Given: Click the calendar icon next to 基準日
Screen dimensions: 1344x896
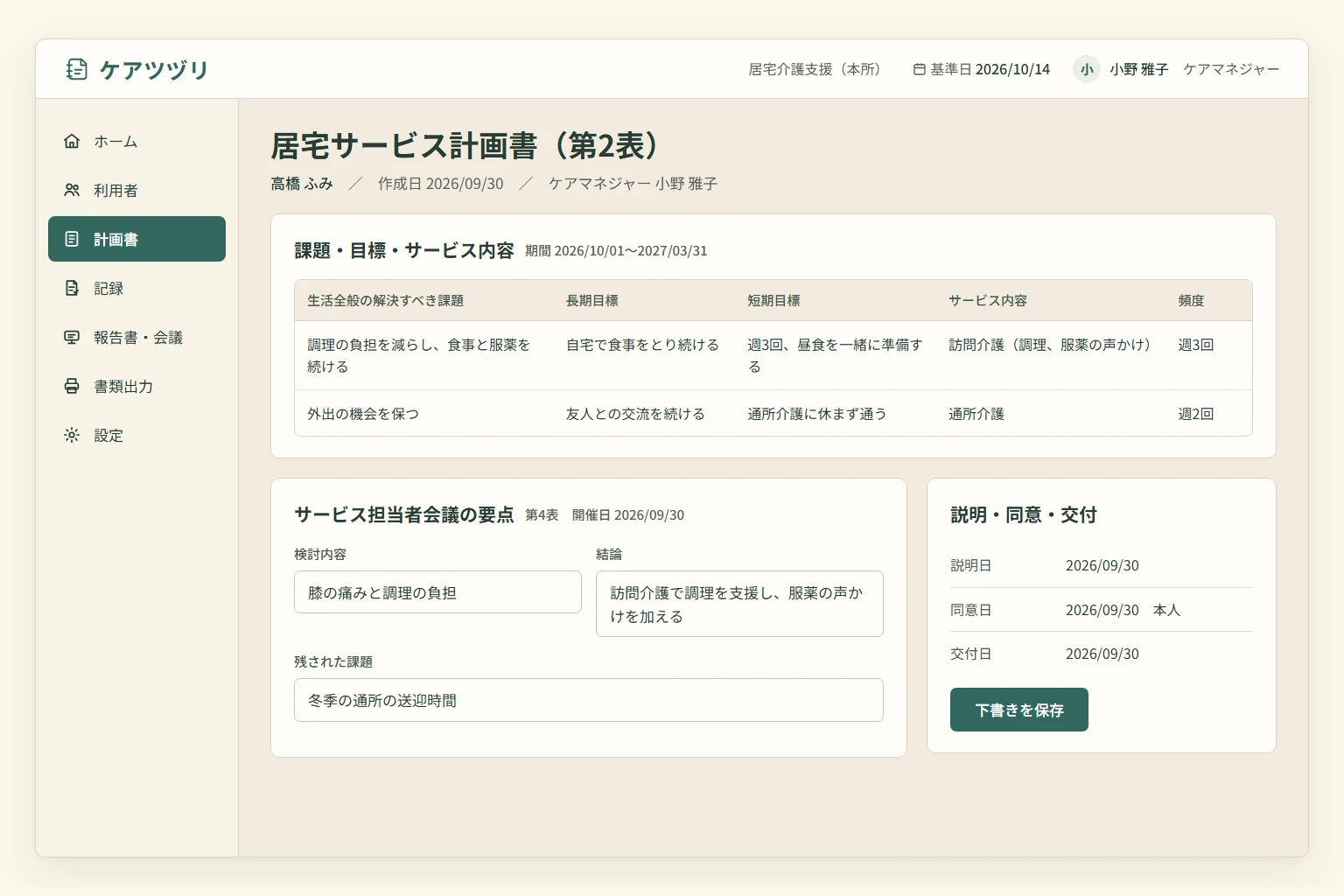Looking at the screenshot, I should (920, 69).
